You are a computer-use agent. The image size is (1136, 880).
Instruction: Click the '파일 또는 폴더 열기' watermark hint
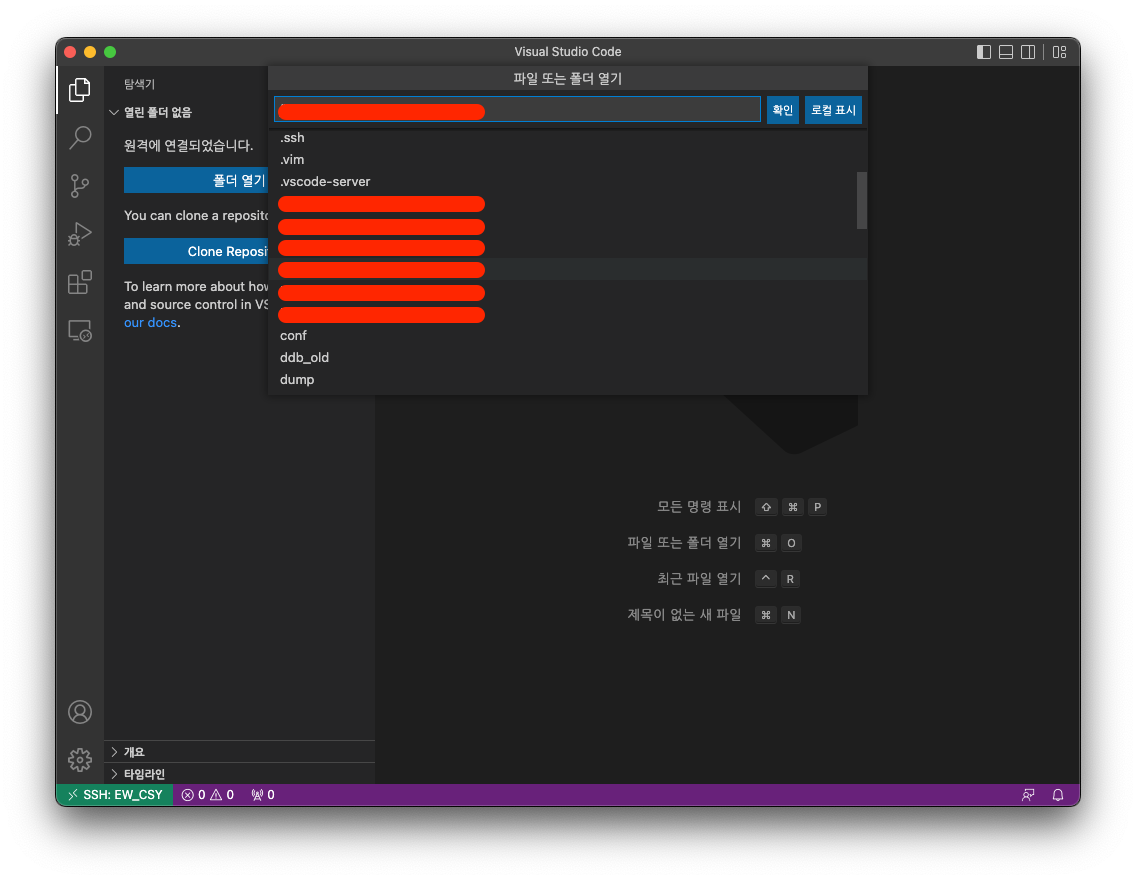pos(684,542)
